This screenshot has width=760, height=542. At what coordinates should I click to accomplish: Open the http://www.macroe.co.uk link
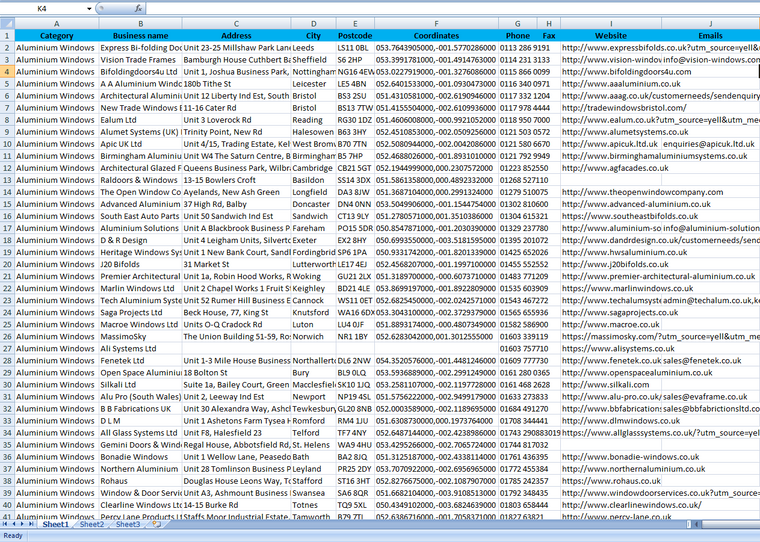click(611, 324)
